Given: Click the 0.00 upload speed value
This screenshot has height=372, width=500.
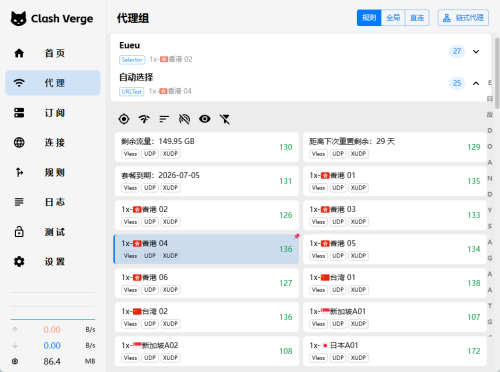Looking at the screenshot, I should (52, 329).
